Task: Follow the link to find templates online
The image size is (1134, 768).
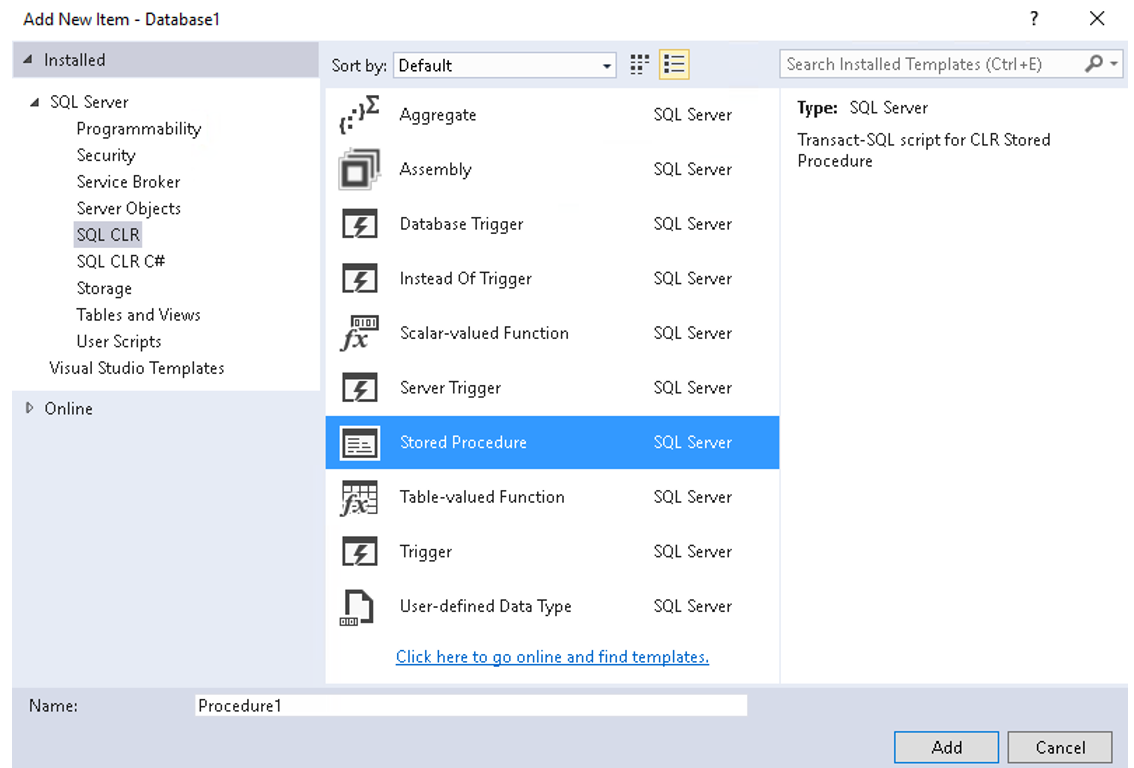Action: pyautogui.click(x=552, y=656)
